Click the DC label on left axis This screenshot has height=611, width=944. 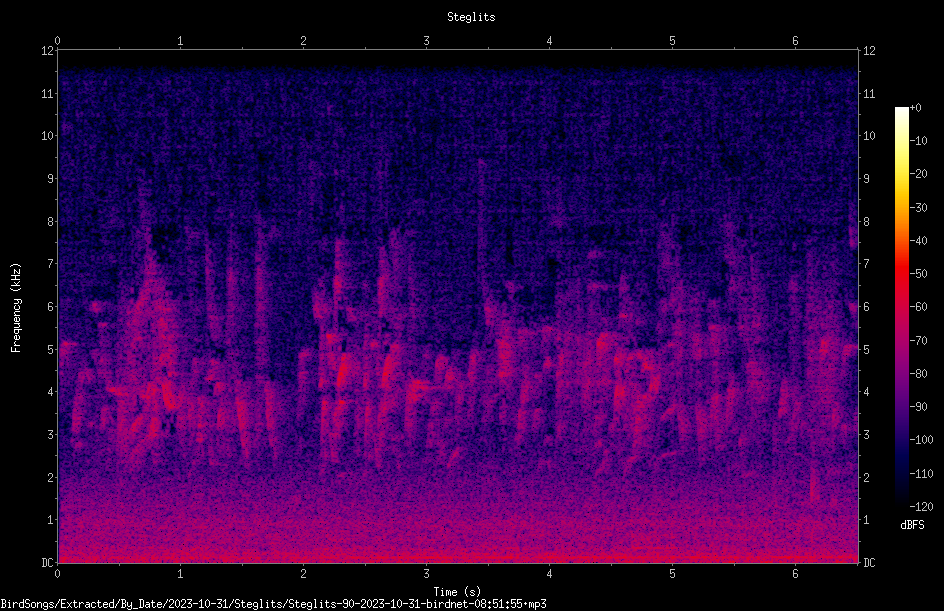coord(48,562)
